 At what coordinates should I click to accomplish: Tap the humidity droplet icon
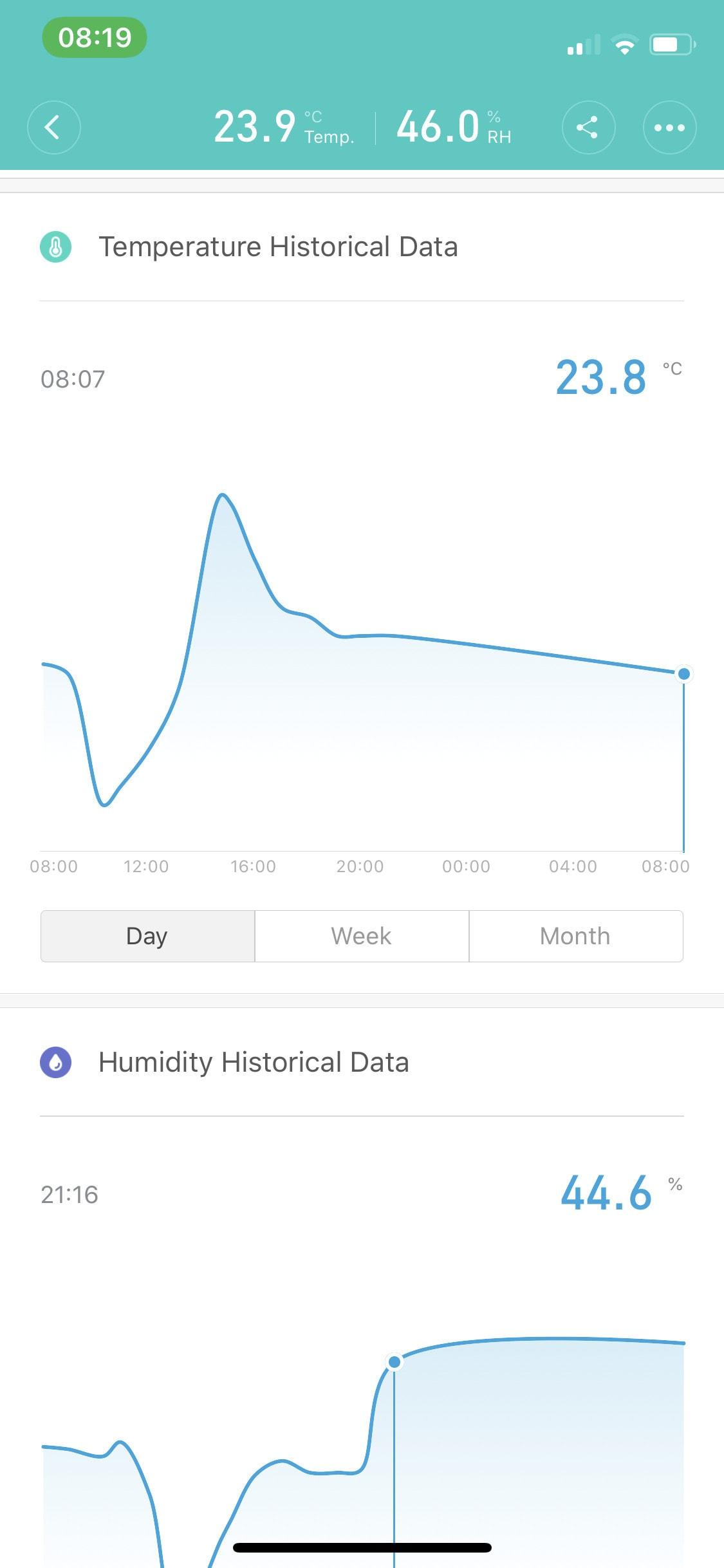coord(56,1062)
